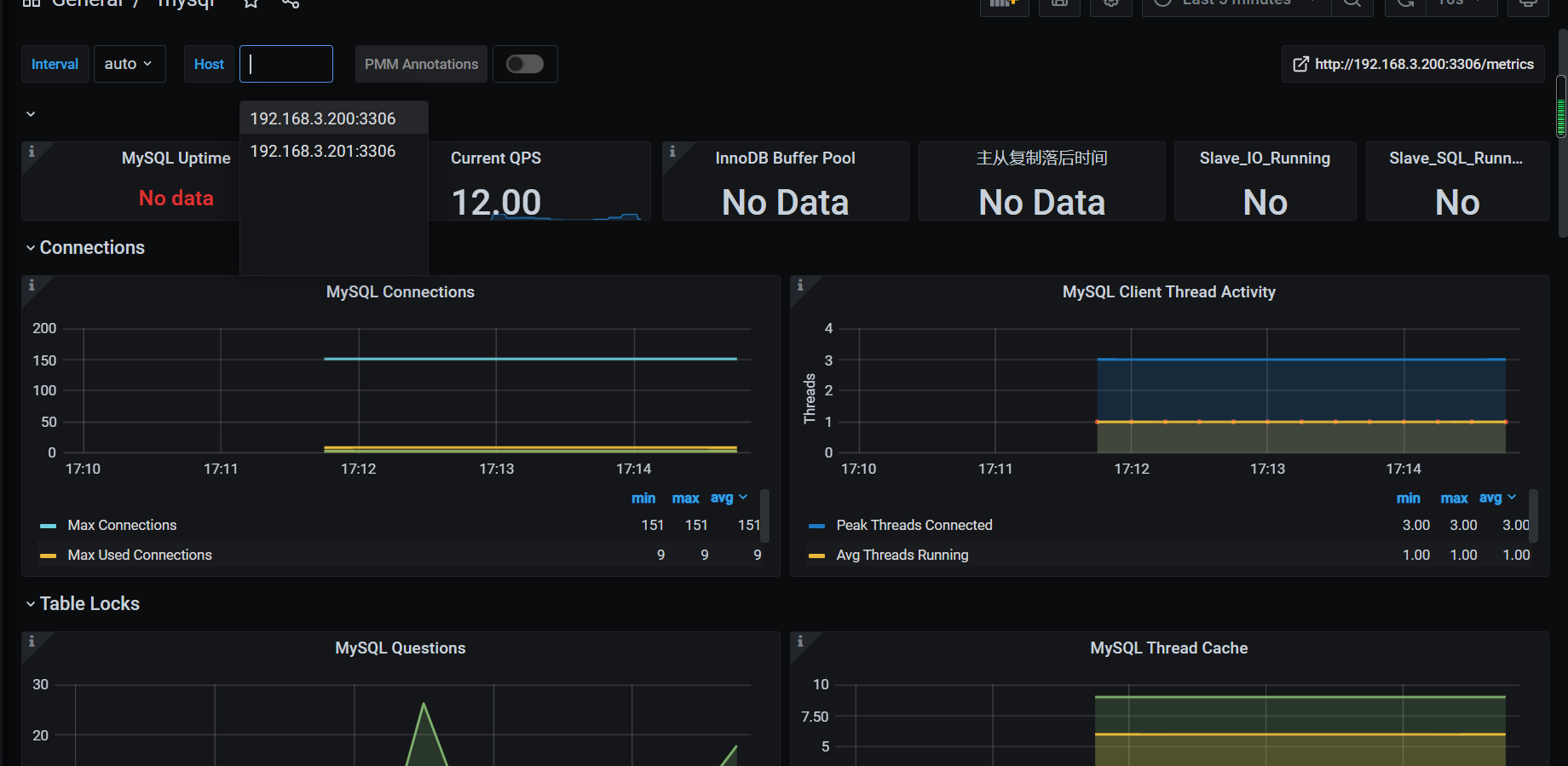This screenshot has height=766, width=1568.
Task: Click the Current QPS value 12.00
Action: pyautogui.click(x=496, y=203)
